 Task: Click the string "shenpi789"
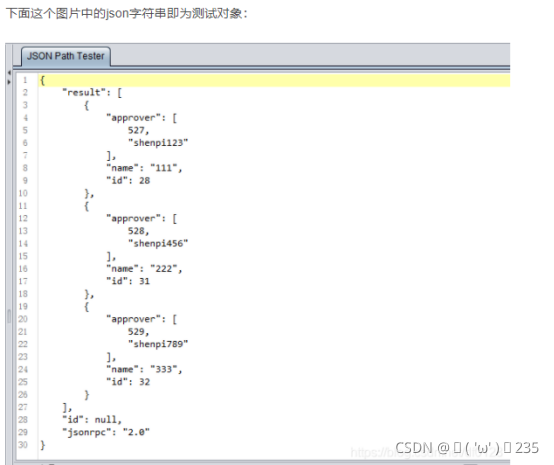[158, 344]
